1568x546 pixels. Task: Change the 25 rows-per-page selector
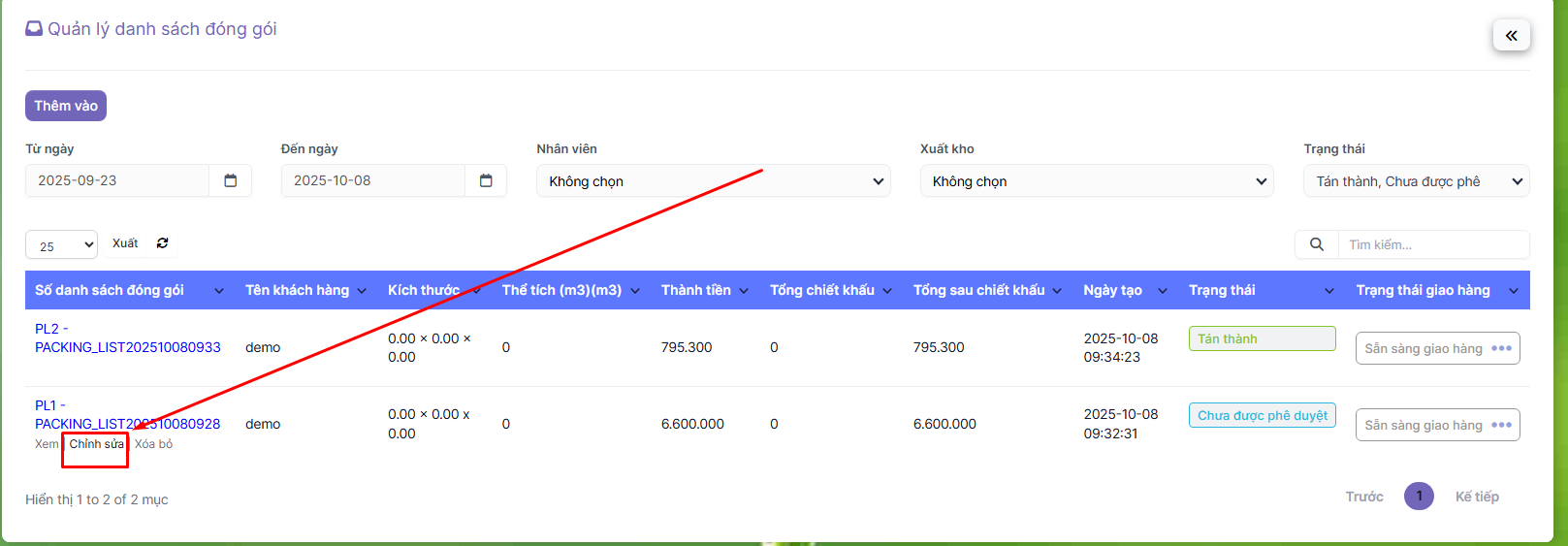coord(61,245)
